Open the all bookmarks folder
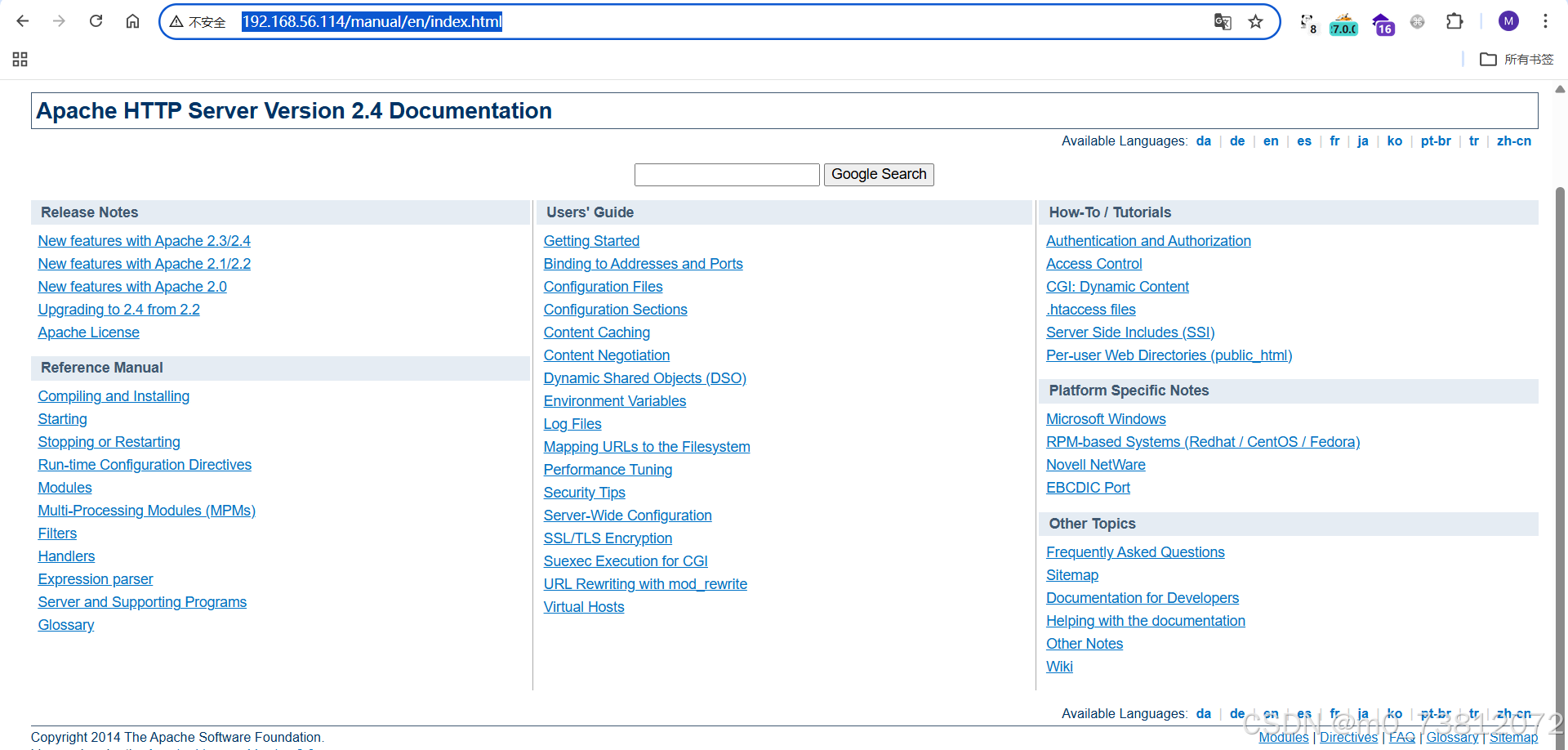The height and width of the screenshot is (750, 1568). point(1517,59)
